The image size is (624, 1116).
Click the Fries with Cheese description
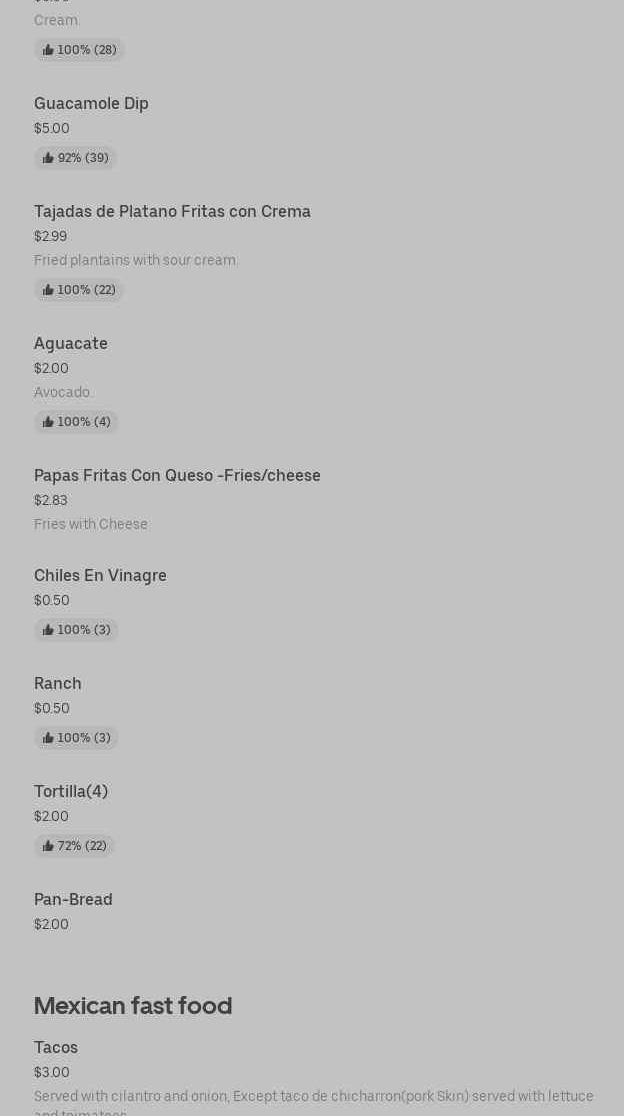(x=91, y=524)
